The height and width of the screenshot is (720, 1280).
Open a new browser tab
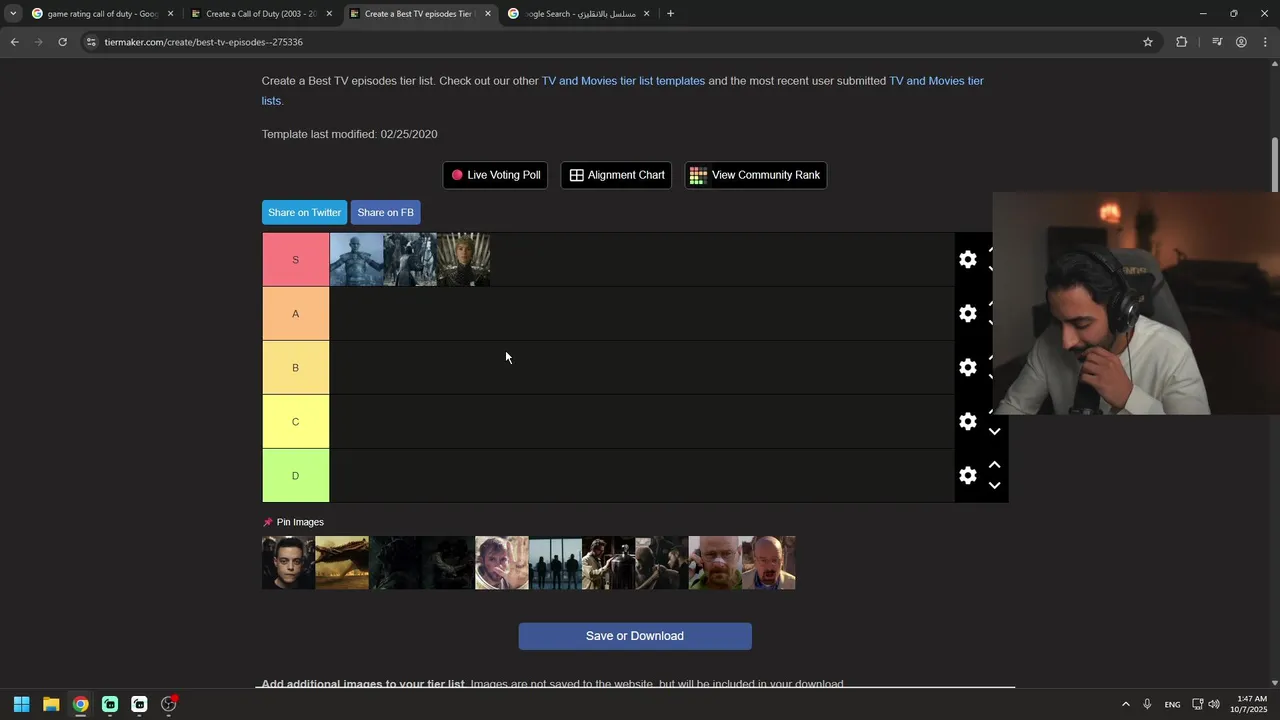click(x=670, y=14)
